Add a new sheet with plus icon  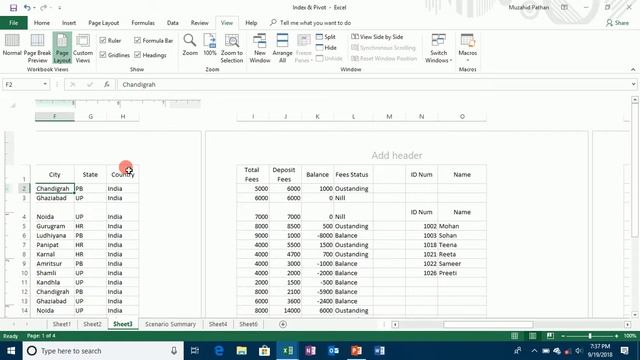282,324
